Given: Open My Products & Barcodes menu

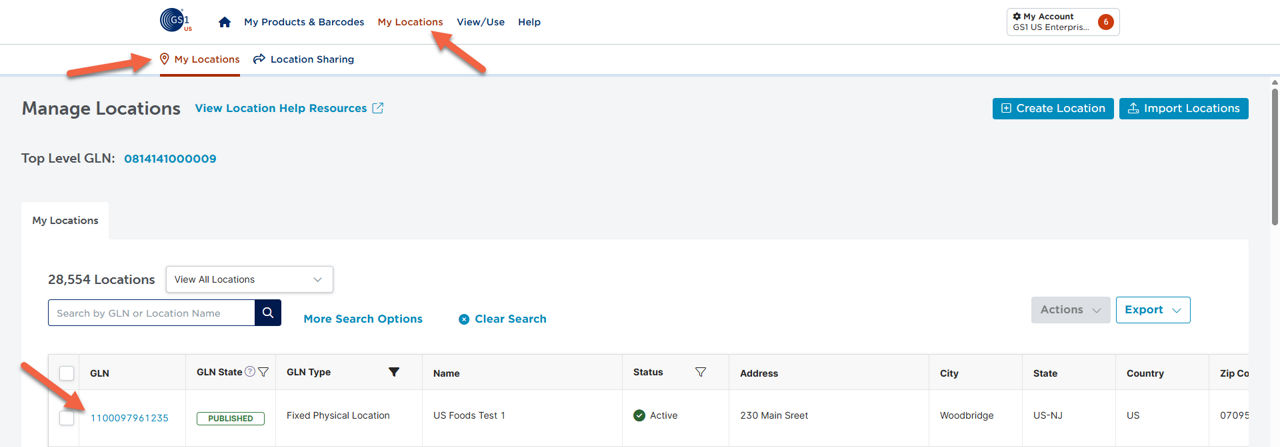Looking at the screenshot, I should pos(304,22).
